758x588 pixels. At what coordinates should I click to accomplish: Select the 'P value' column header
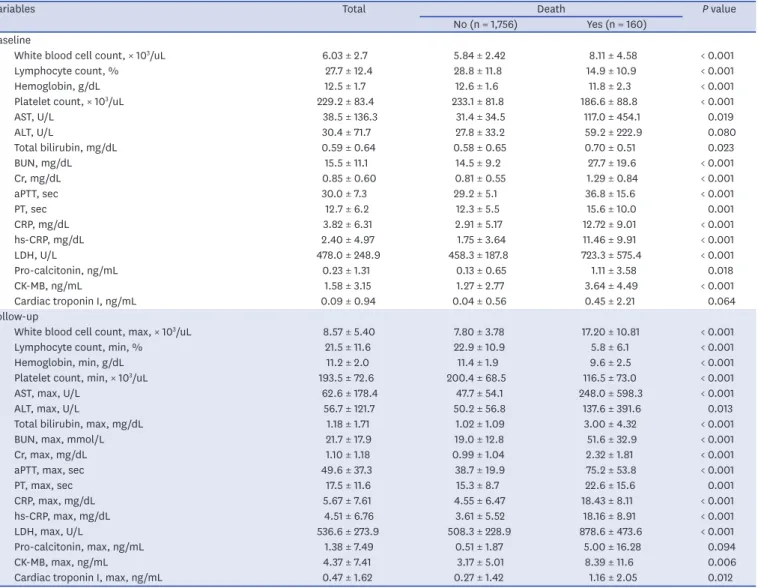coord(719,9)
